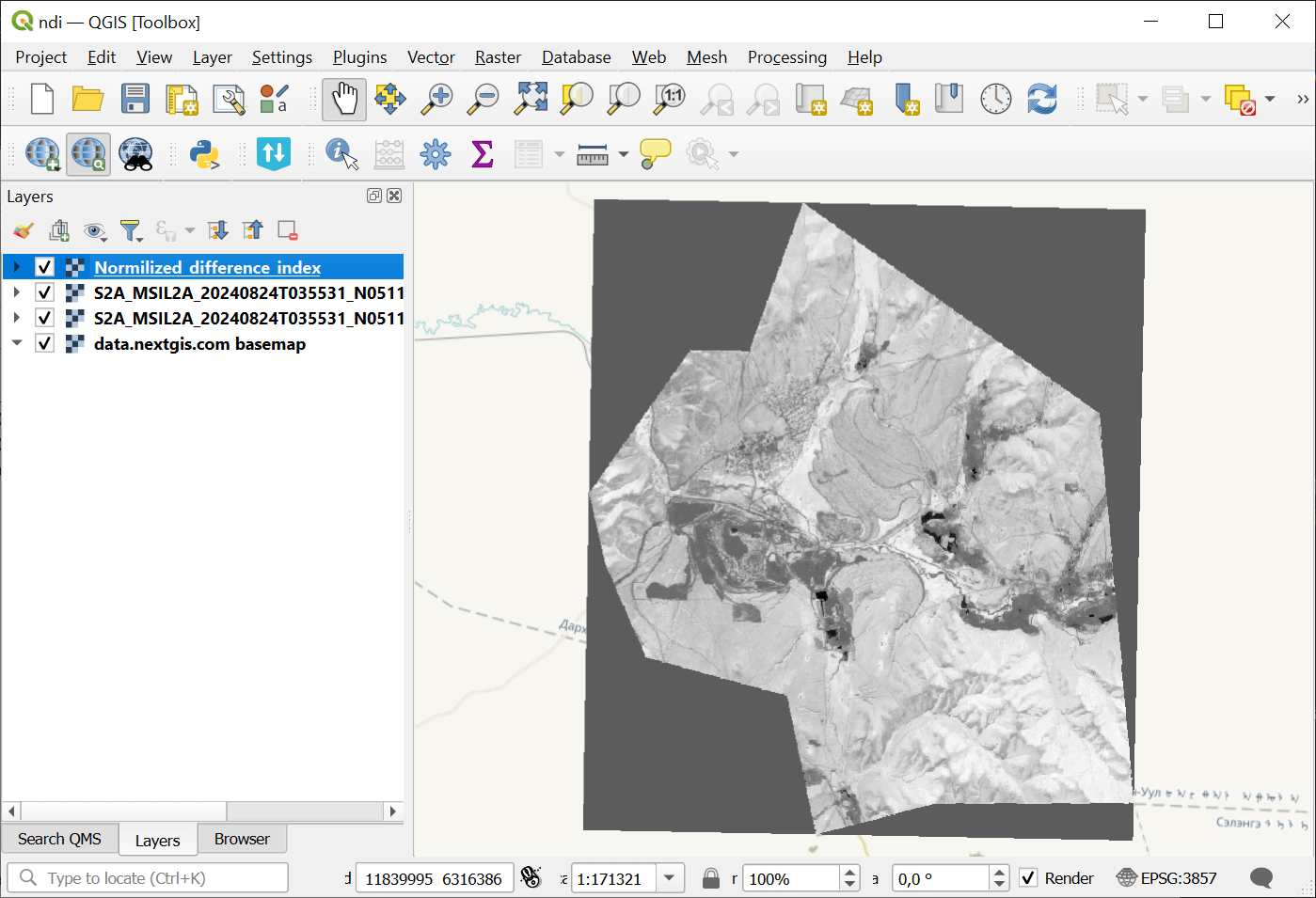The height and width of the screenshot is (898, 1316).
Task: Click the Statistical Summary sigma icon
Action: pyautogui.click(x=482, y=154)
